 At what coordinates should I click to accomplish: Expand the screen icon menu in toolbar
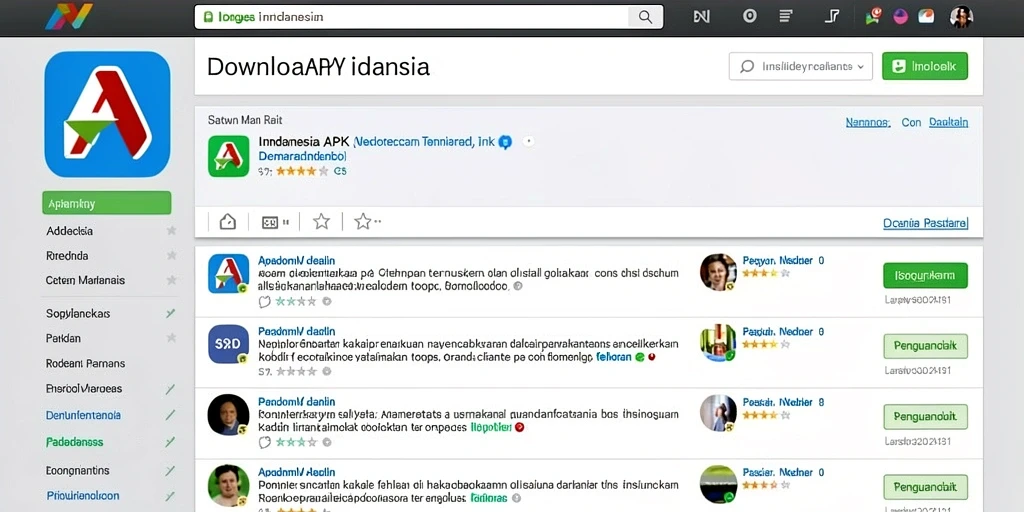[275, 222]
